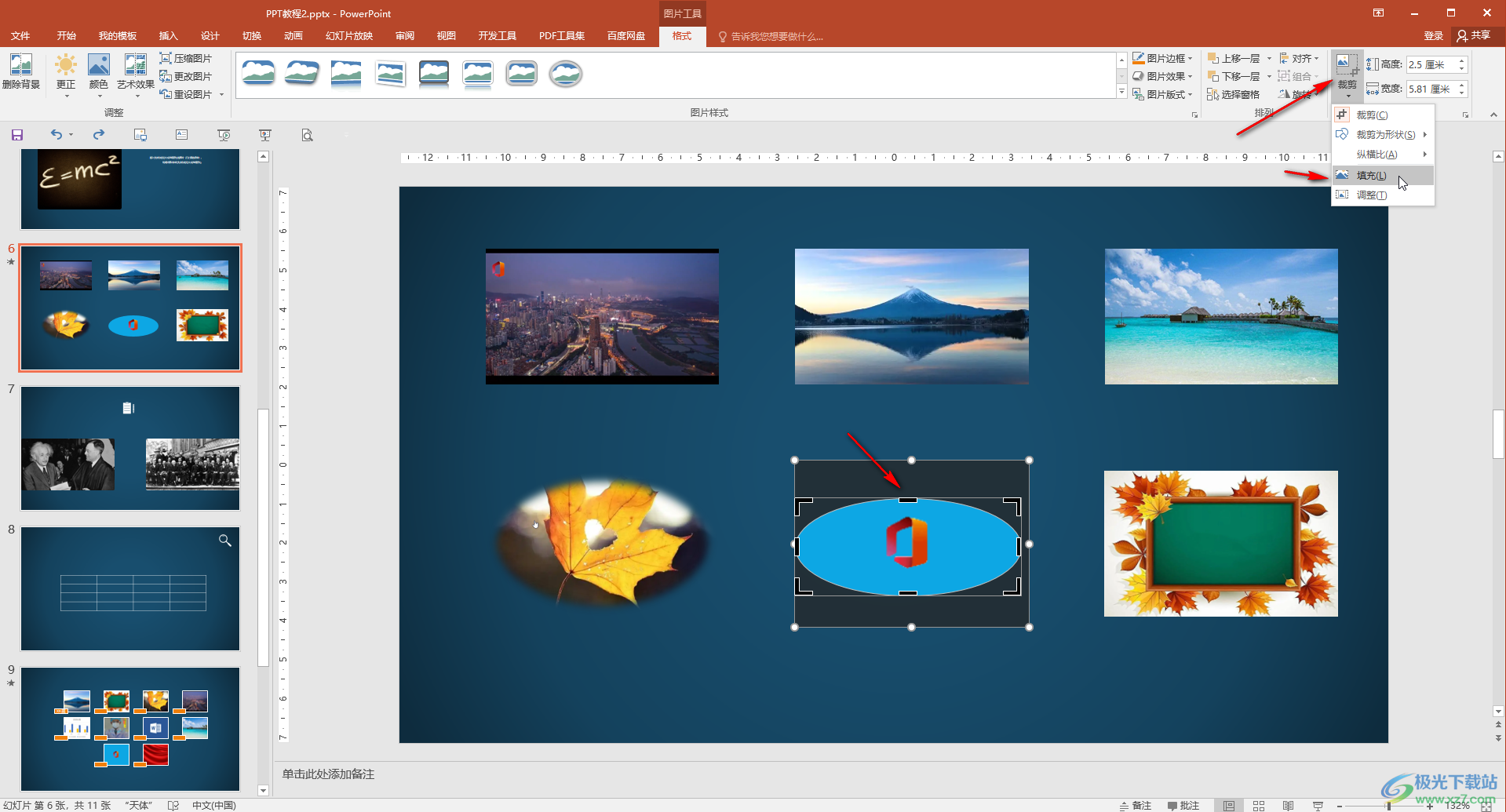Click the print preview magnifier icon
1506x812 pixels.
[308, 135]
